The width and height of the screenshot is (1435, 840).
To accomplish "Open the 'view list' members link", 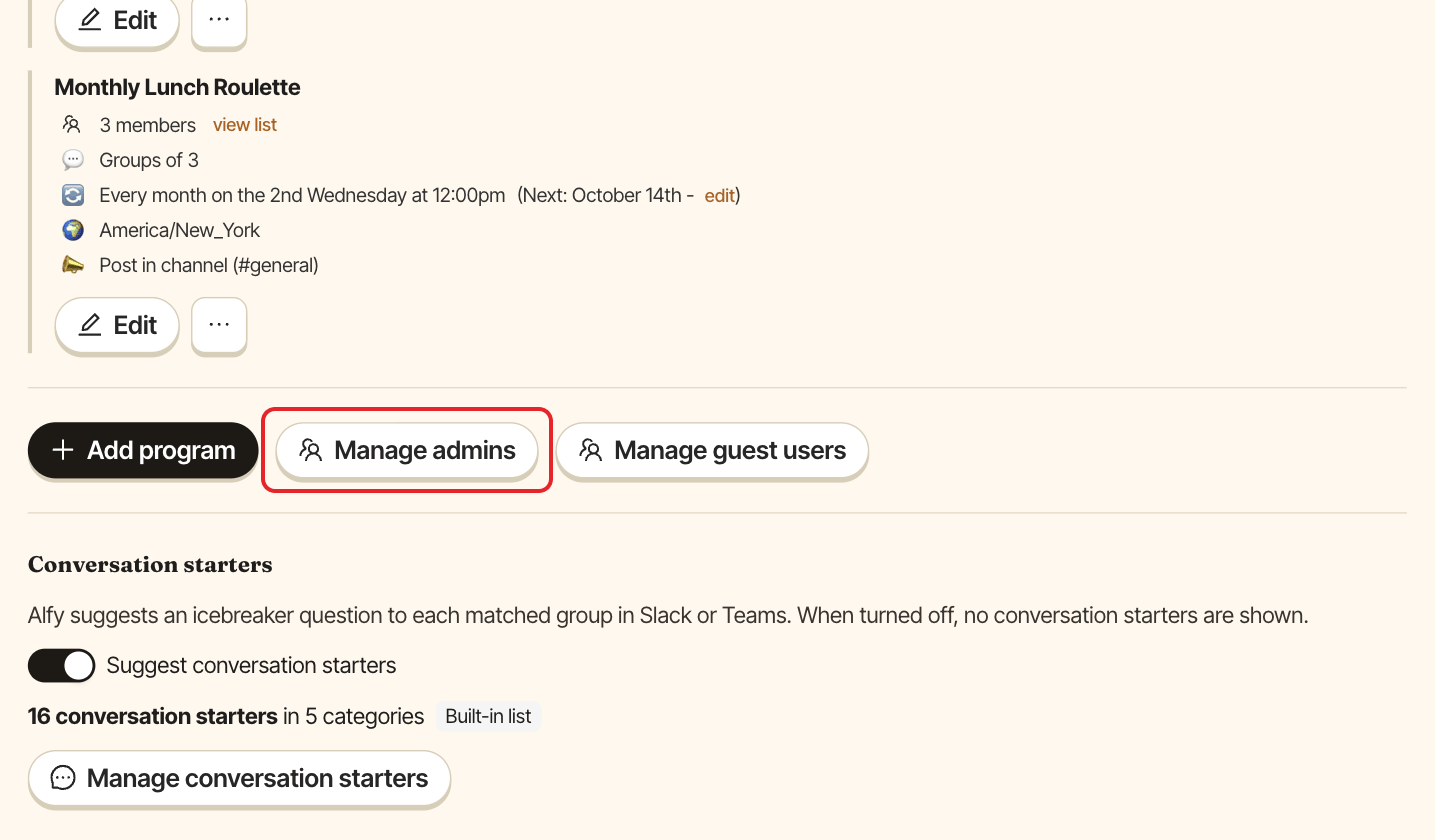I will [x=245, y=125].
